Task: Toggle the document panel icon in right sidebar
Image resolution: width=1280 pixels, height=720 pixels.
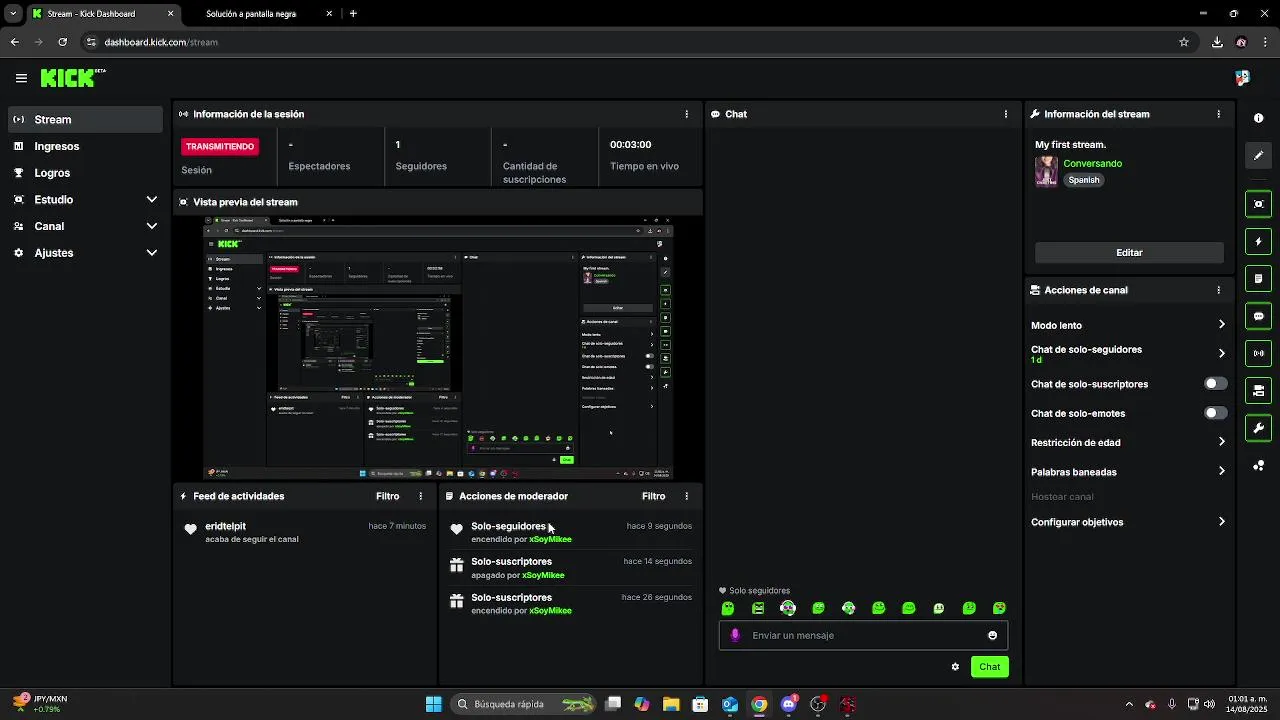Action: pyautogui.click(x=1258, y=278)
